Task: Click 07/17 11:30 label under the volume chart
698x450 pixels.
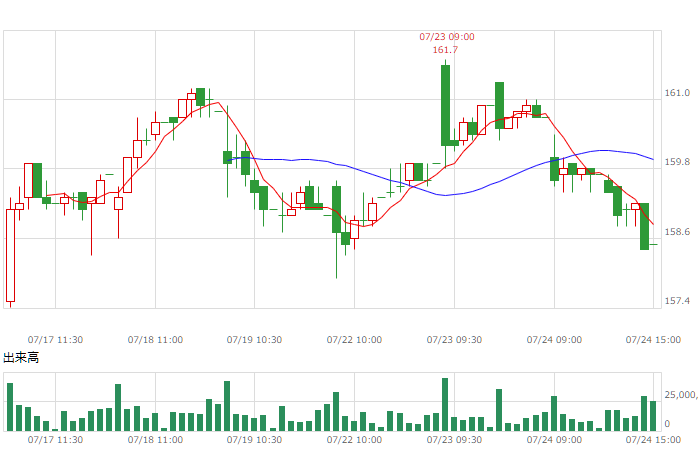Action: click(55, 440)
